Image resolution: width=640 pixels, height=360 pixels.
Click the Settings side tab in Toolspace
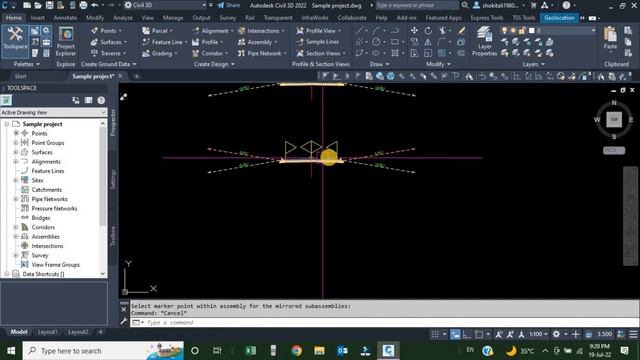click(x=113, y=179)
